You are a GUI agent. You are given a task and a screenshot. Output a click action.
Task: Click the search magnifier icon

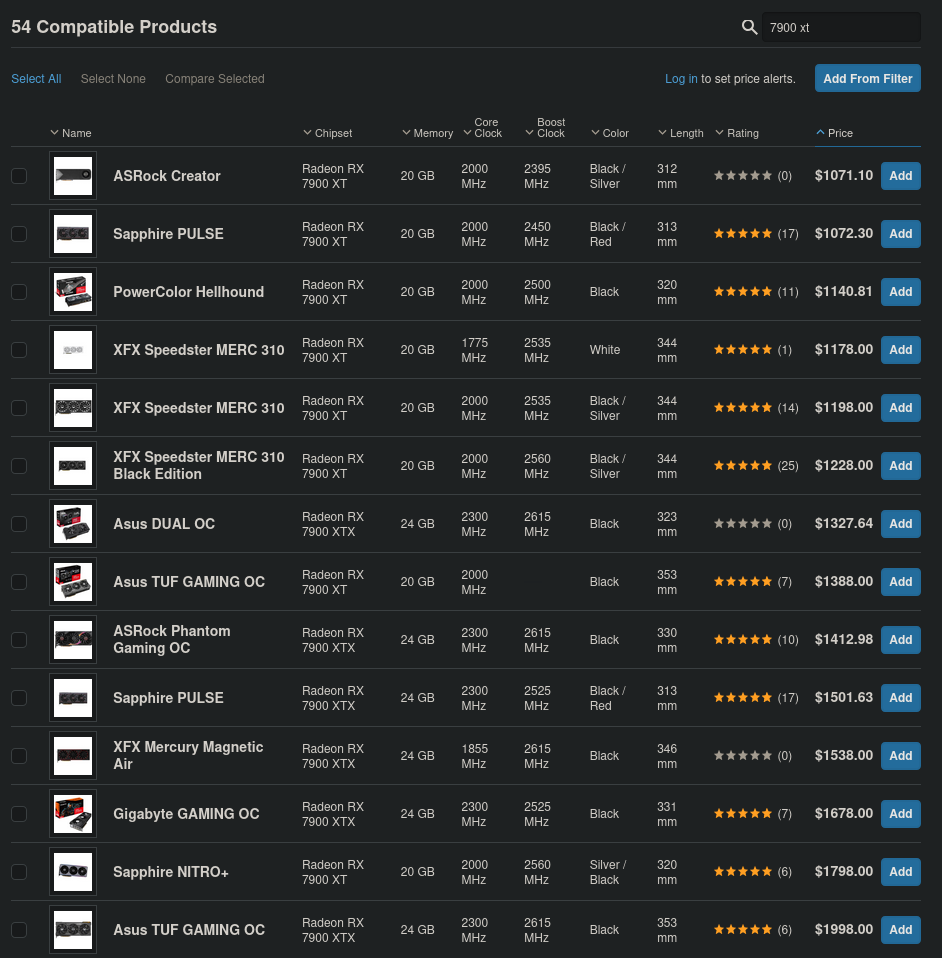tap(749, 27)
